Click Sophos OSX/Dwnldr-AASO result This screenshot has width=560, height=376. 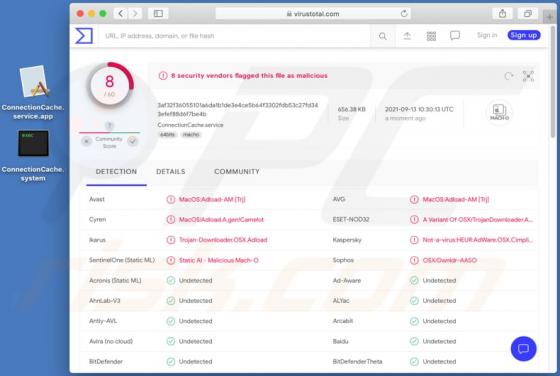(450, 260)
